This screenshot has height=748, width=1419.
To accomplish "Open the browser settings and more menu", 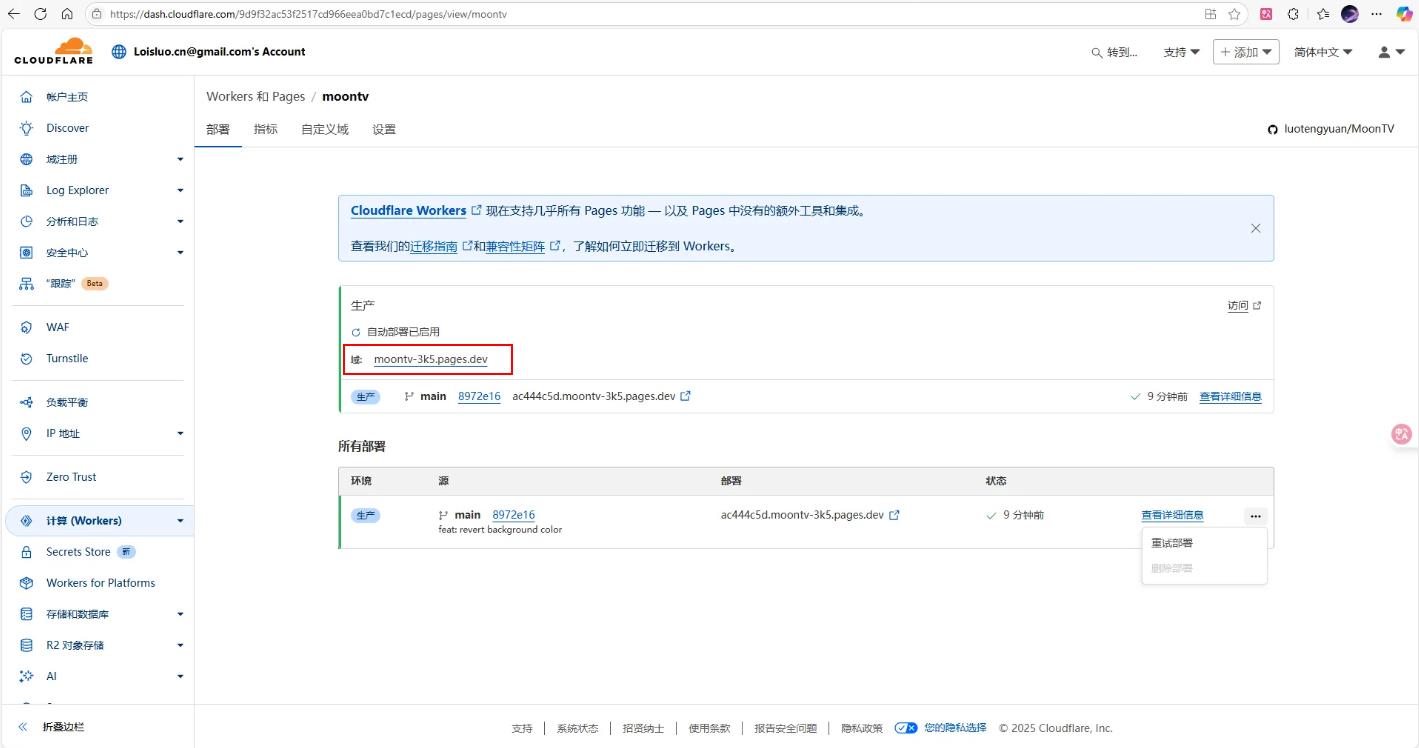I will coord(1377,14).
